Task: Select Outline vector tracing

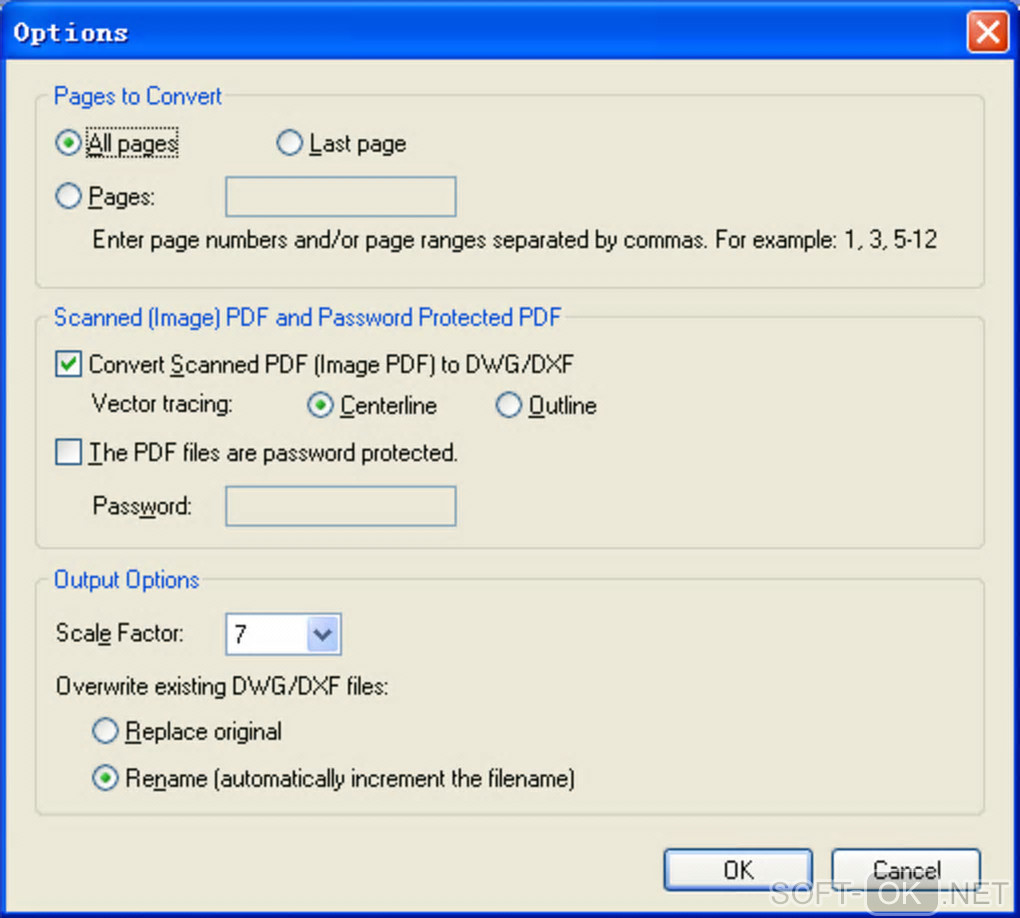Action: (x=509, y=405)
